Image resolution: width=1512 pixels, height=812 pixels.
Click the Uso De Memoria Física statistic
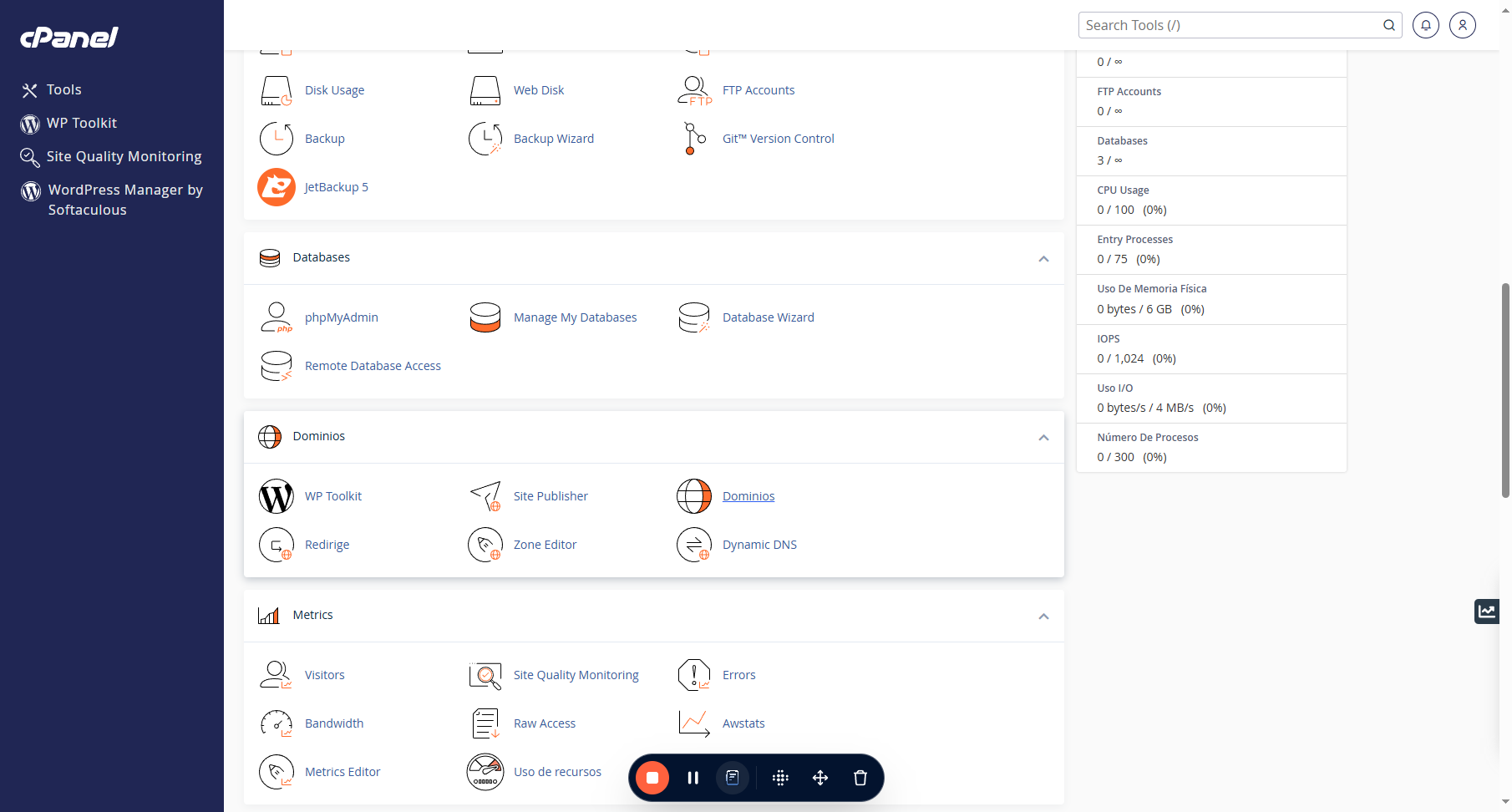pyautogui.click(x=1211, y=299)
